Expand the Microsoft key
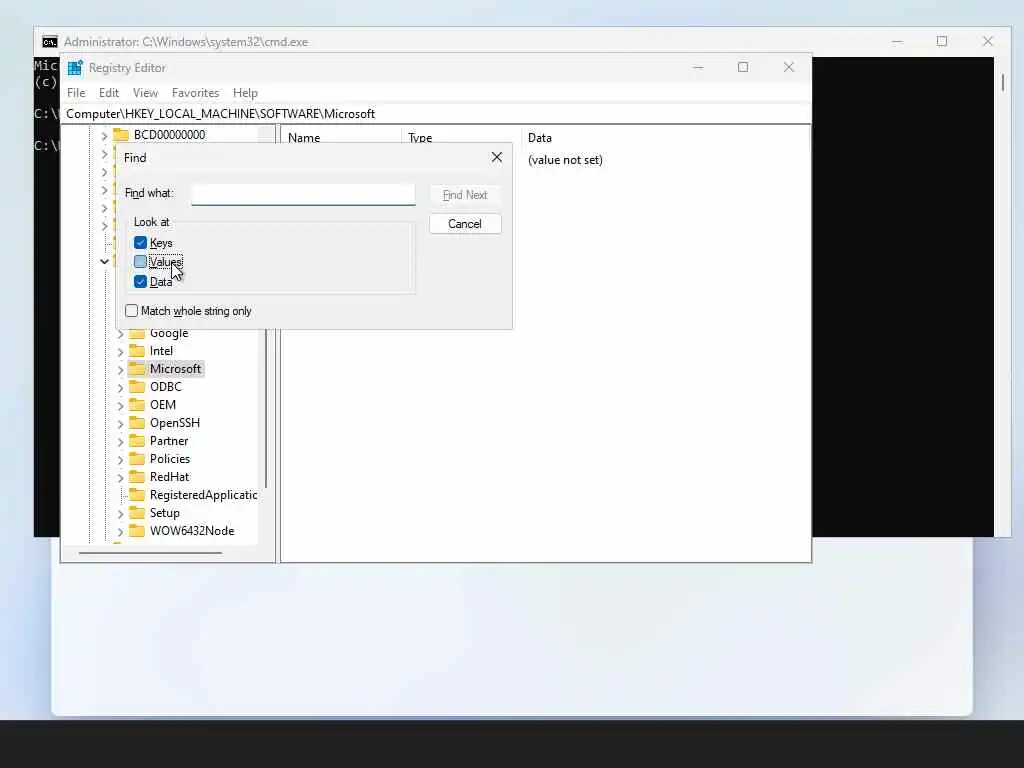Screen dimensions: 1024x768 coord(120,370)
